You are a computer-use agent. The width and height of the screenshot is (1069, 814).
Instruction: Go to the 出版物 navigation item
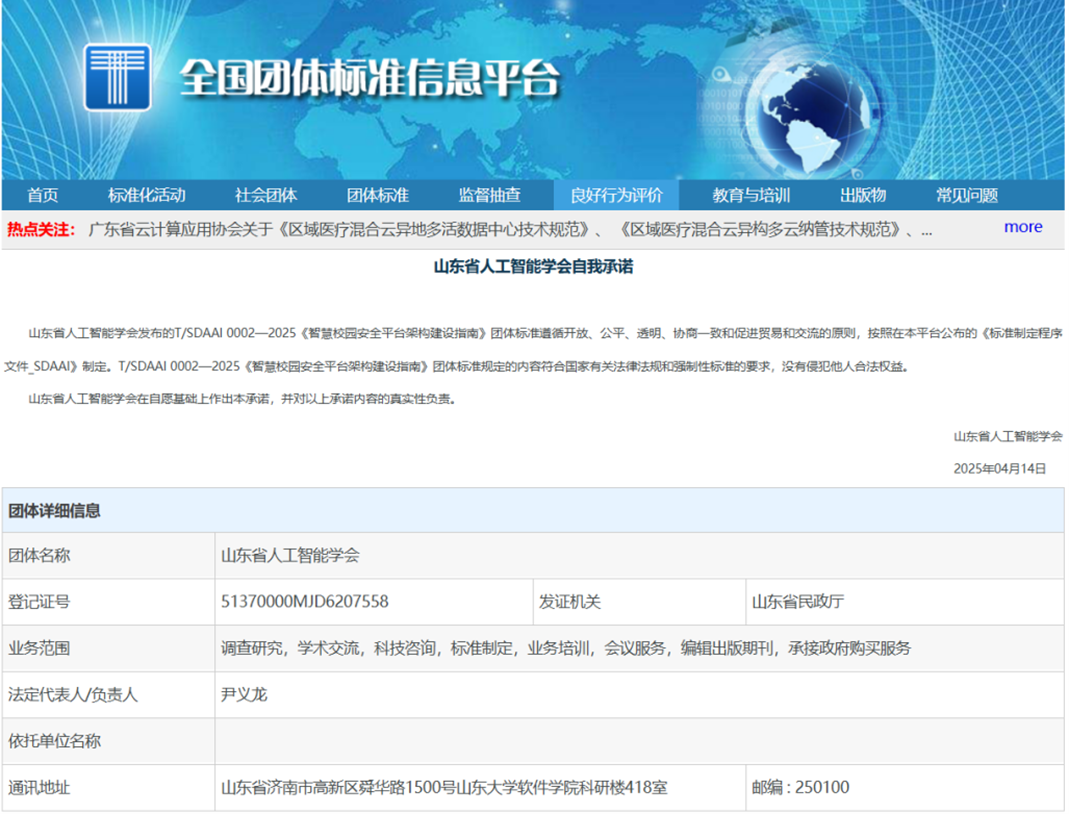pos(863,196)
